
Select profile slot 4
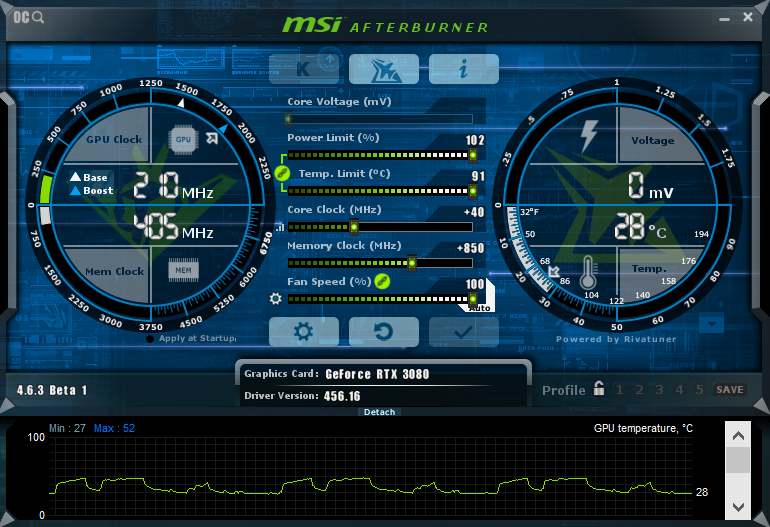coord(680,390)
